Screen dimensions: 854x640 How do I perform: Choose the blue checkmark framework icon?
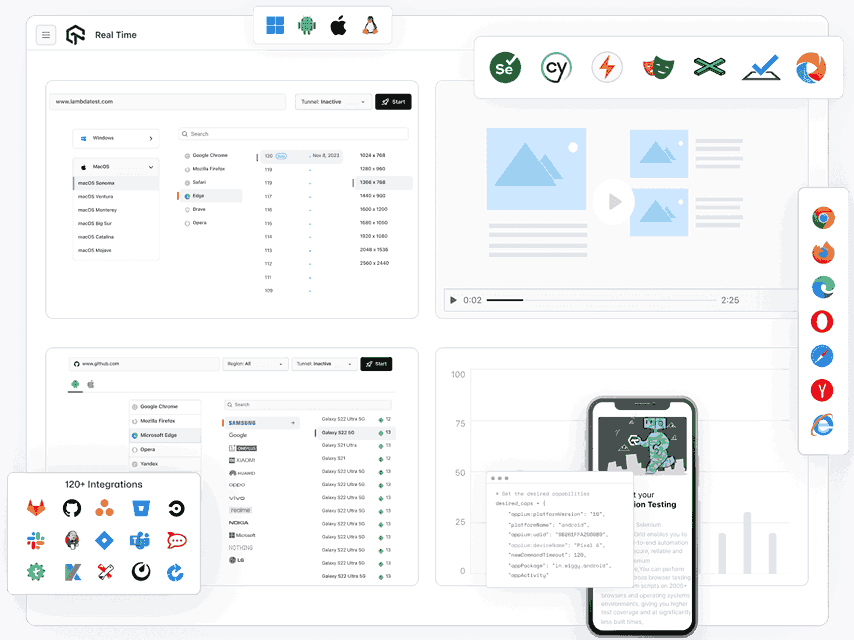coord(761,68)
